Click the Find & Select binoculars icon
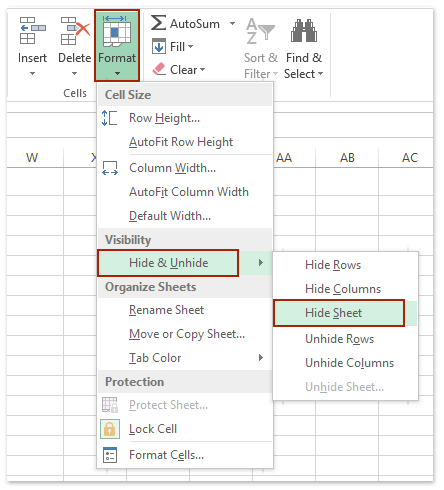 point(304,31)
